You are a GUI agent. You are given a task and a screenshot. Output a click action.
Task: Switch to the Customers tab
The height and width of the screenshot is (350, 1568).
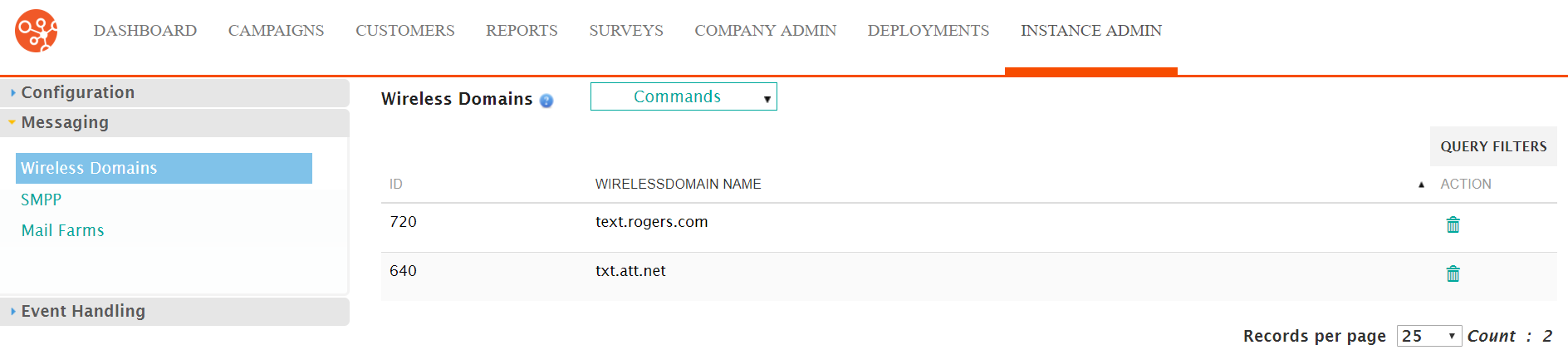405,31
